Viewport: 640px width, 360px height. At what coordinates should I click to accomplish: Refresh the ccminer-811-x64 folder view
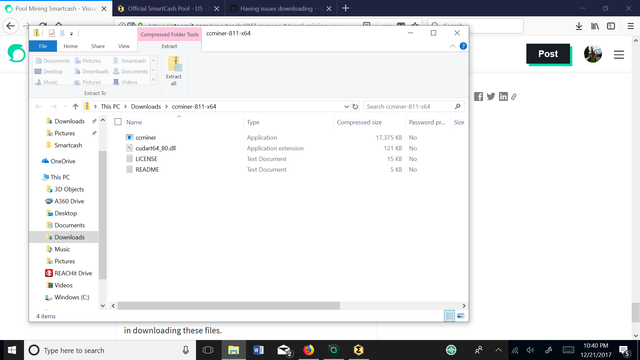(355, 107)
